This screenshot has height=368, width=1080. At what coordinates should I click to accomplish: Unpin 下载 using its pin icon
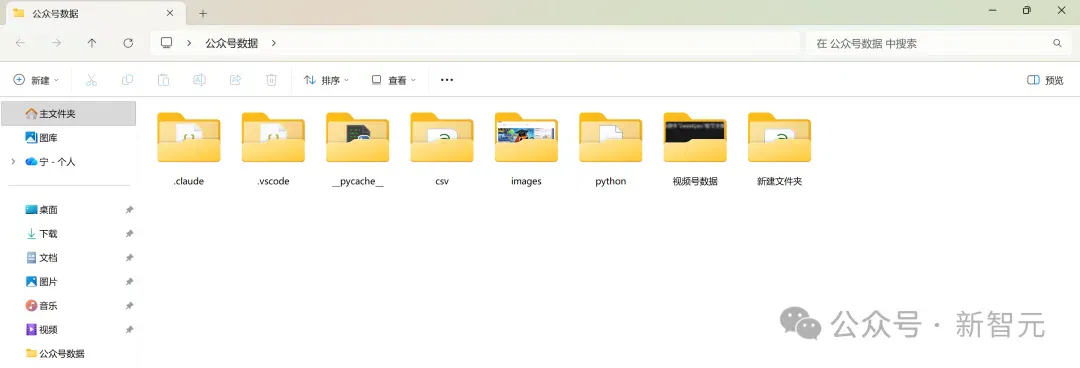(129, 234)
